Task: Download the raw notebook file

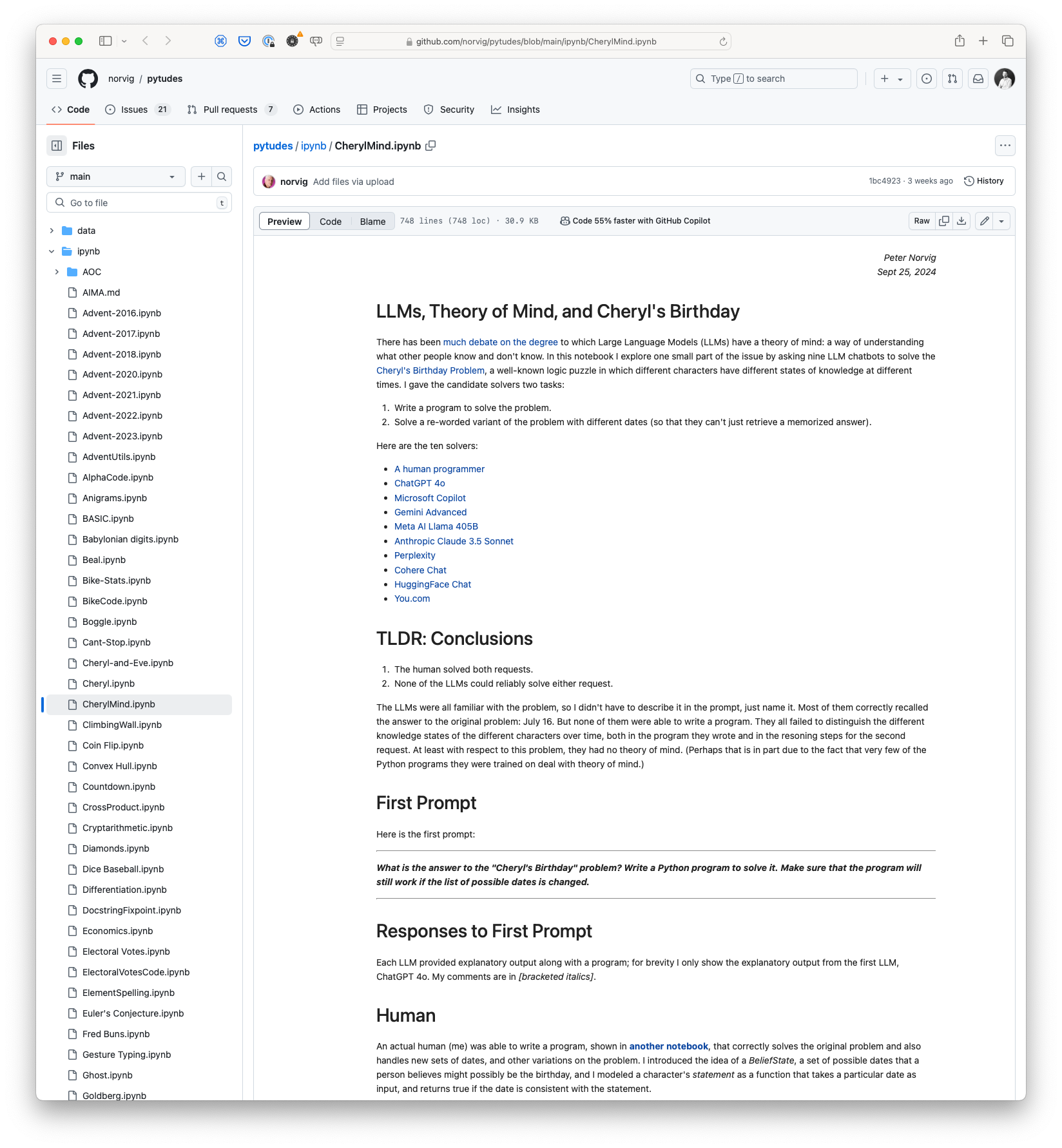Action: [961, 221]
